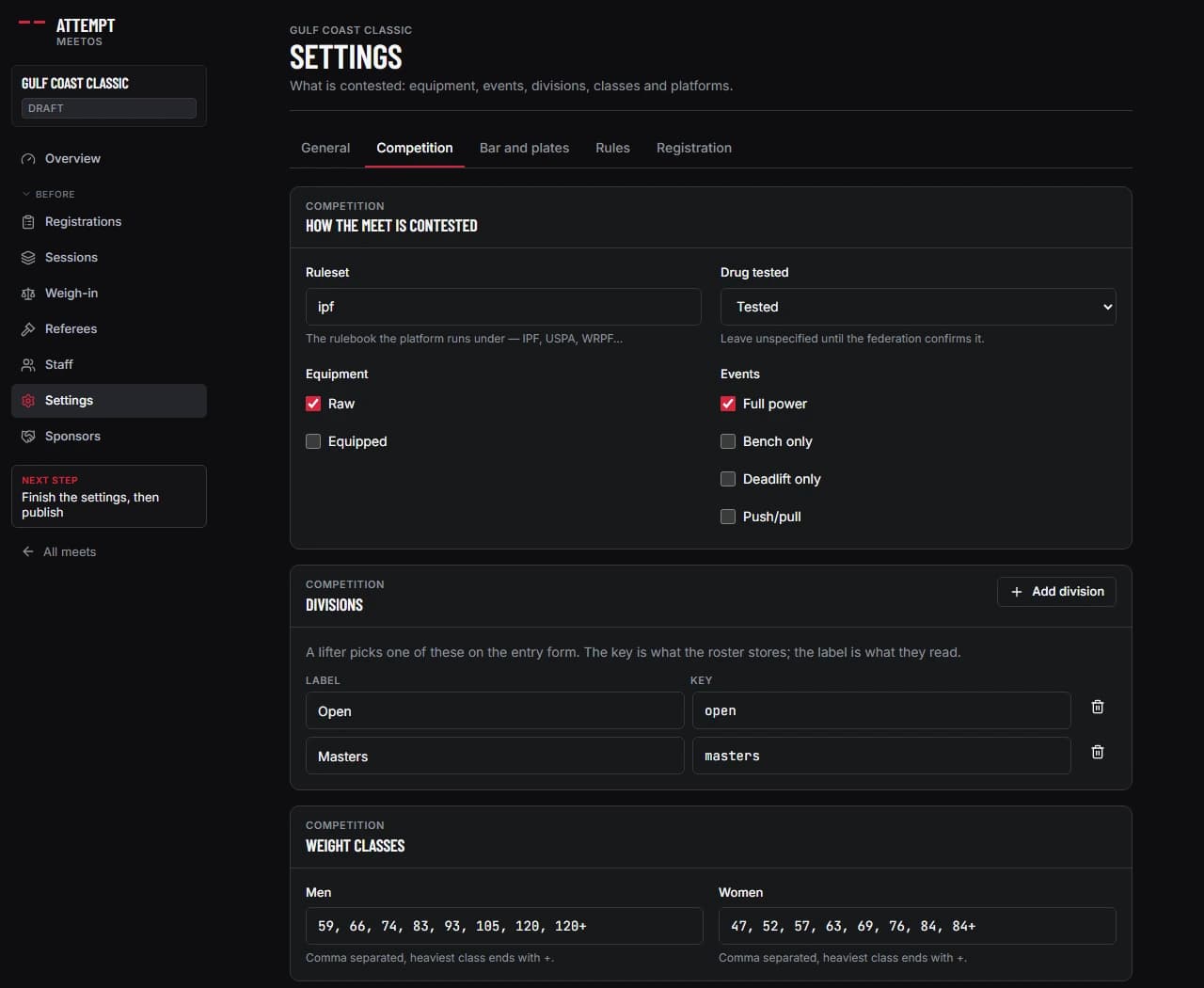Click the DRAFT status badge
The height and width of the screenshot is (988, 1204).
(x=109, y=108)
